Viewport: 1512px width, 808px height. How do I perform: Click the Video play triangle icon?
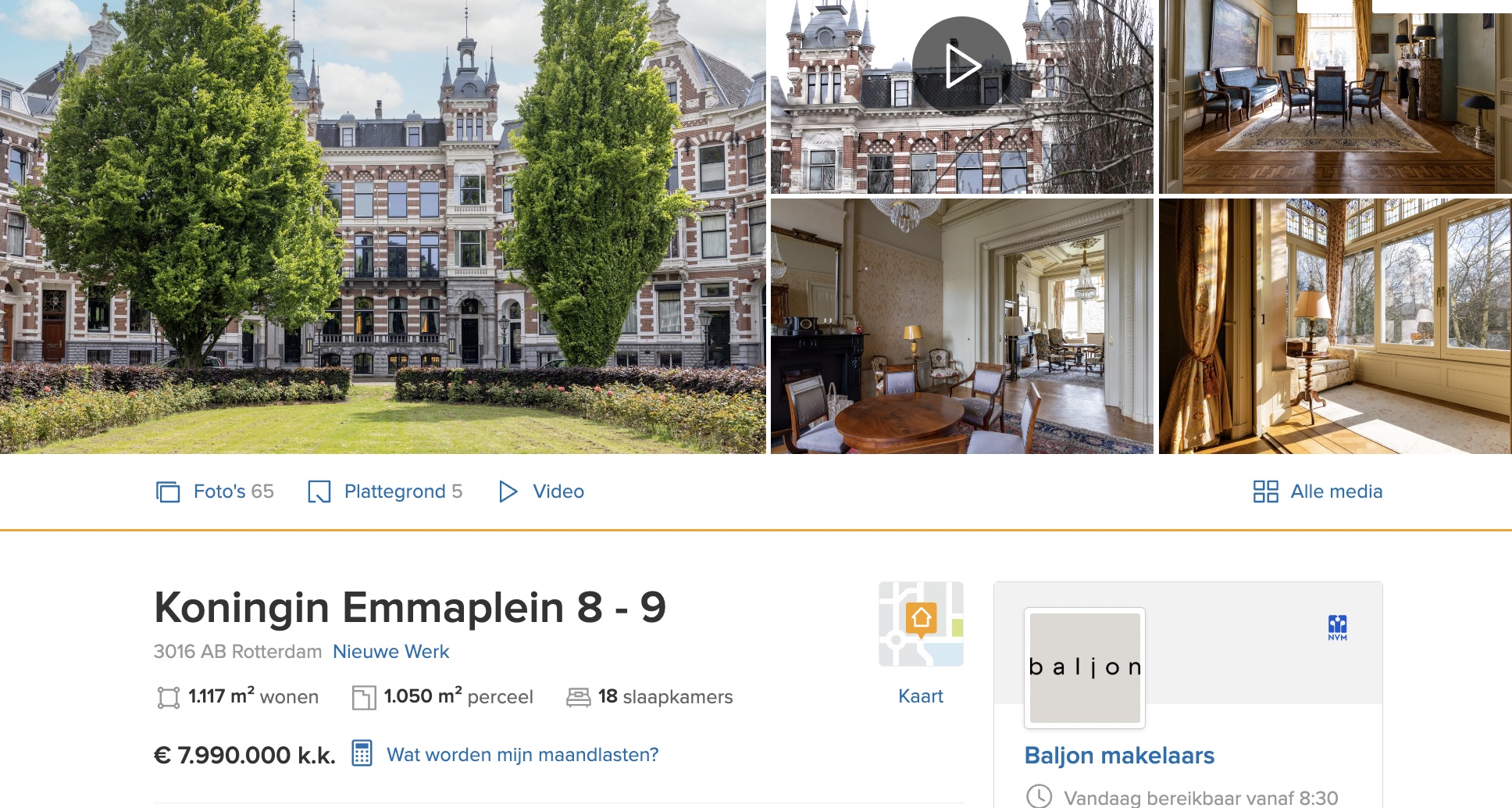coord(508,492)
